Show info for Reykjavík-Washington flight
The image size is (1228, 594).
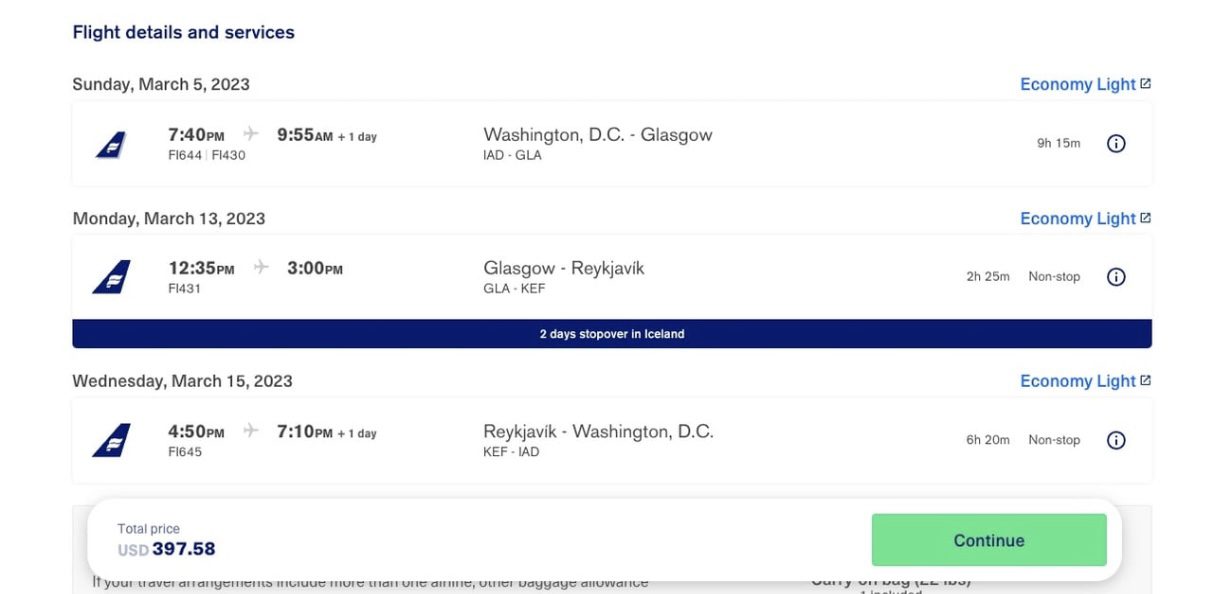click(1116, 440)
